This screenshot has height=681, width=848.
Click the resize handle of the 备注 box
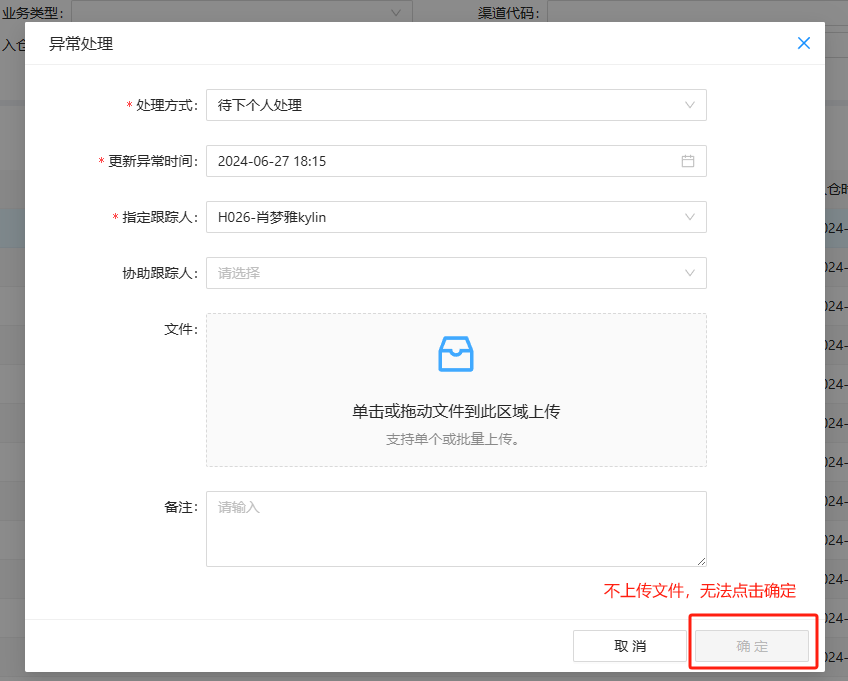click(701, 561)
